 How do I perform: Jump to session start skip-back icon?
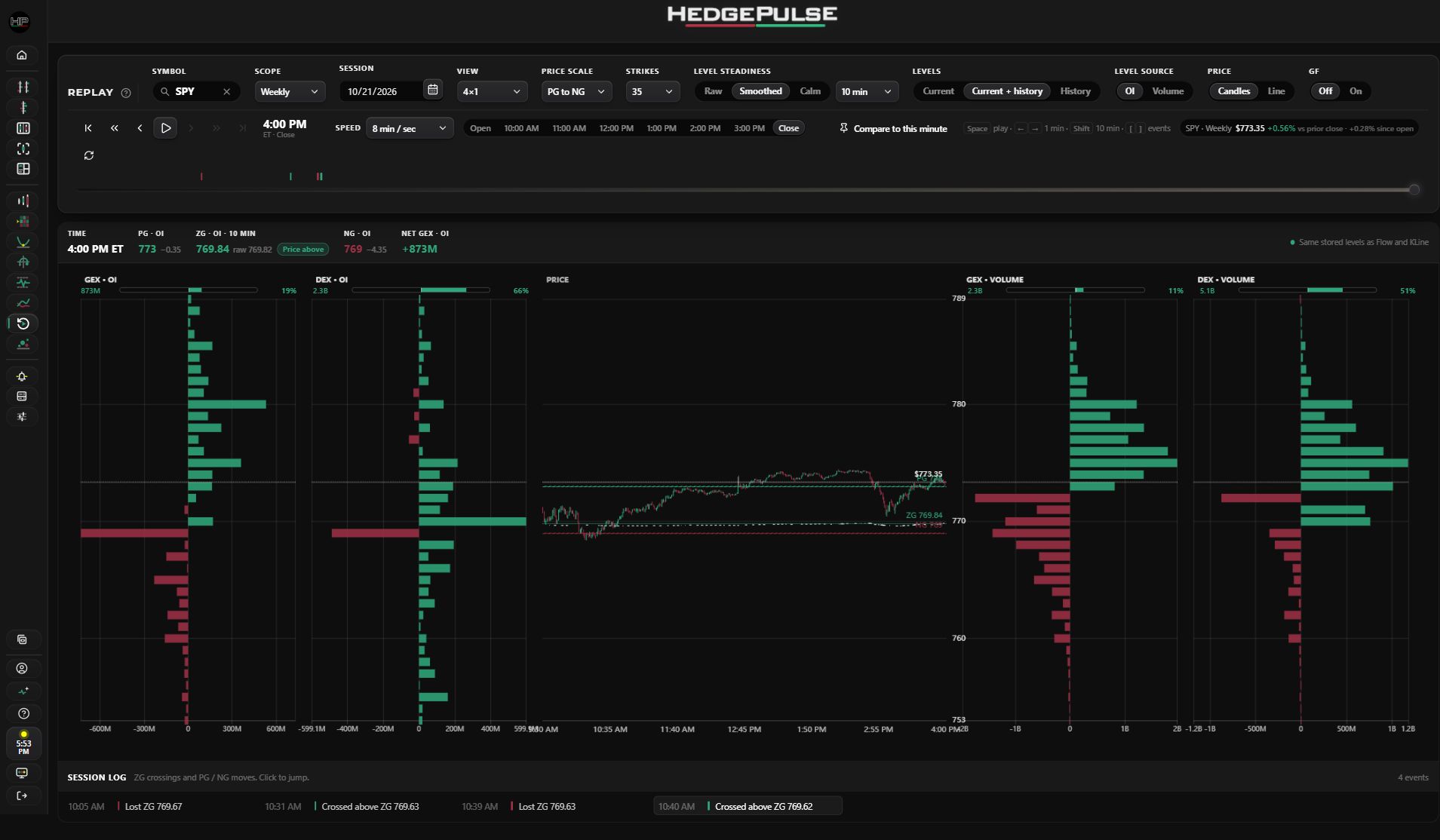(x=88, y=128)
